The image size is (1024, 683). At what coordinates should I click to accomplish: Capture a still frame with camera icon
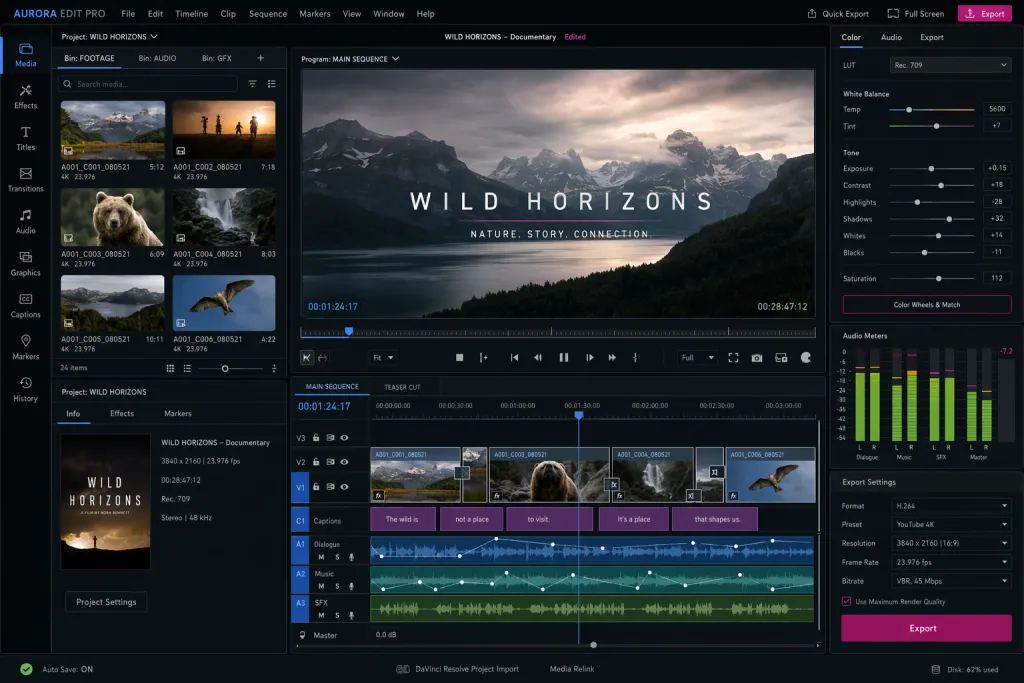pos(757,358)
